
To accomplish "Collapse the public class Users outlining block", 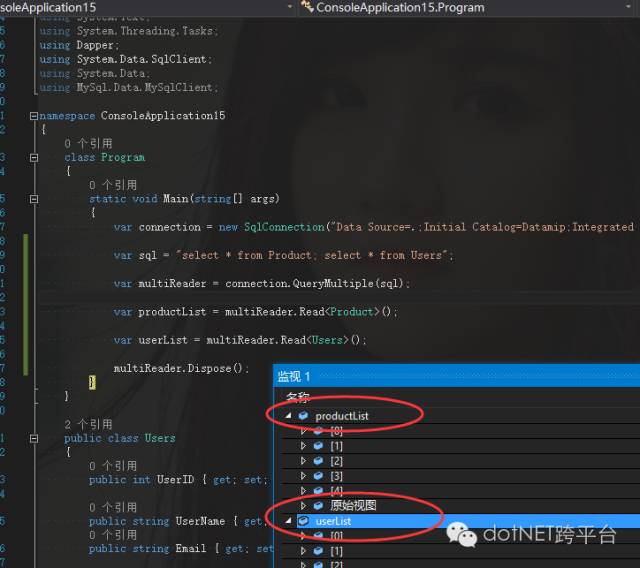I will (34, 439).
